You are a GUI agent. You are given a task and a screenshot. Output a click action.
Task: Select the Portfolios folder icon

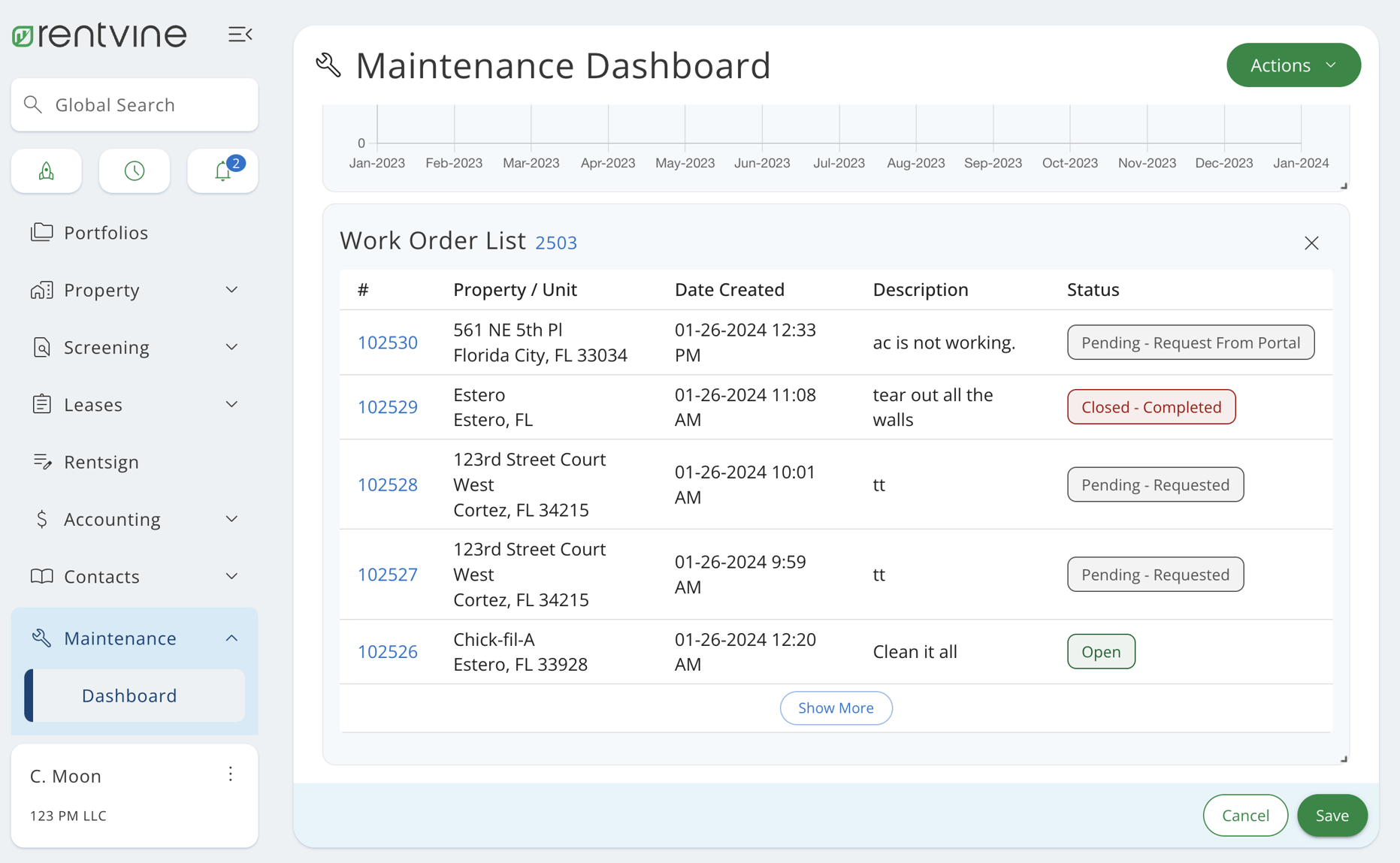[x=42, y=232]
